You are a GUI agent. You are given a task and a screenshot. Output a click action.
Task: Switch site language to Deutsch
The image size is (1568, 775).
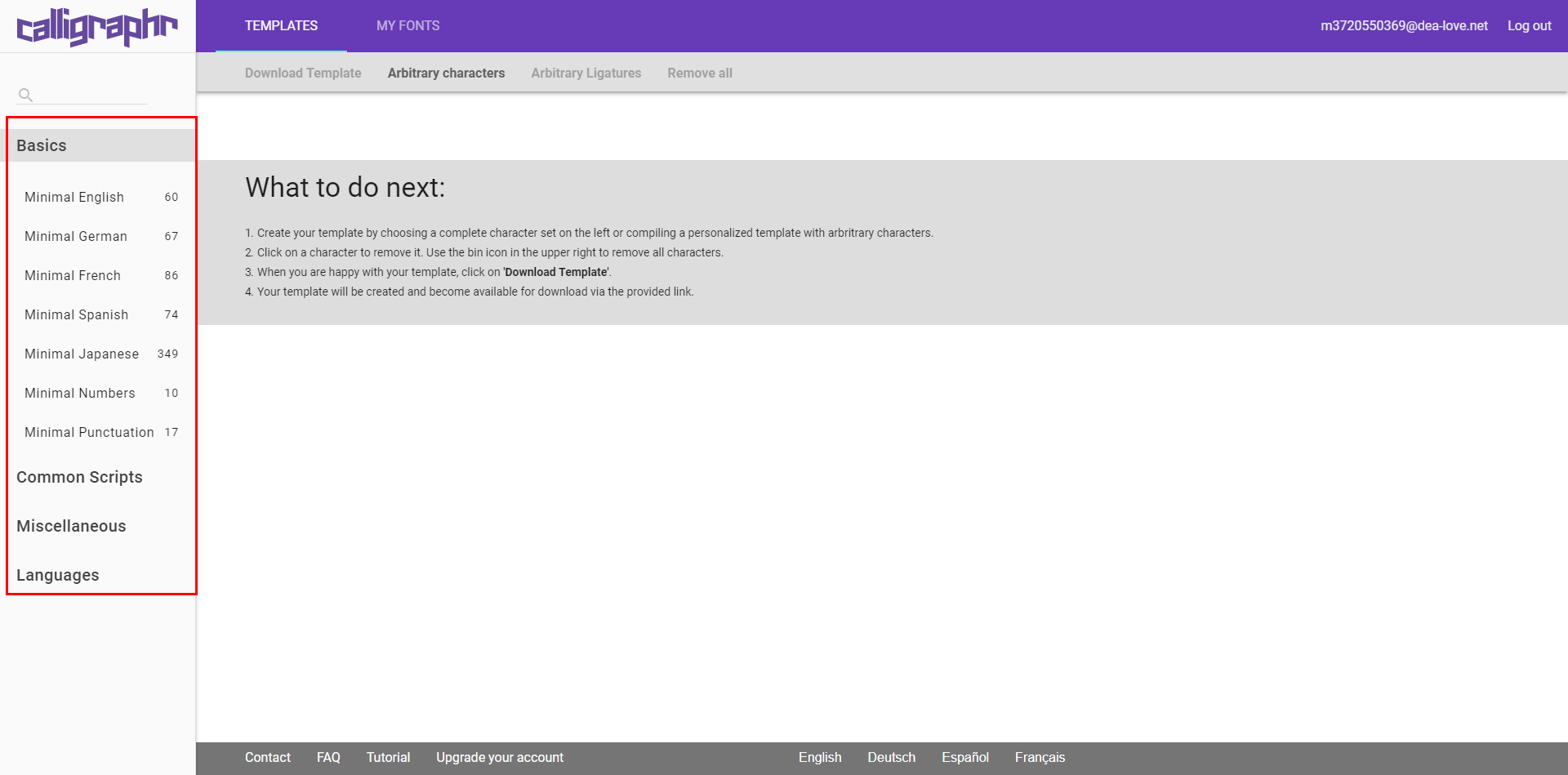(x=891, y=758)
